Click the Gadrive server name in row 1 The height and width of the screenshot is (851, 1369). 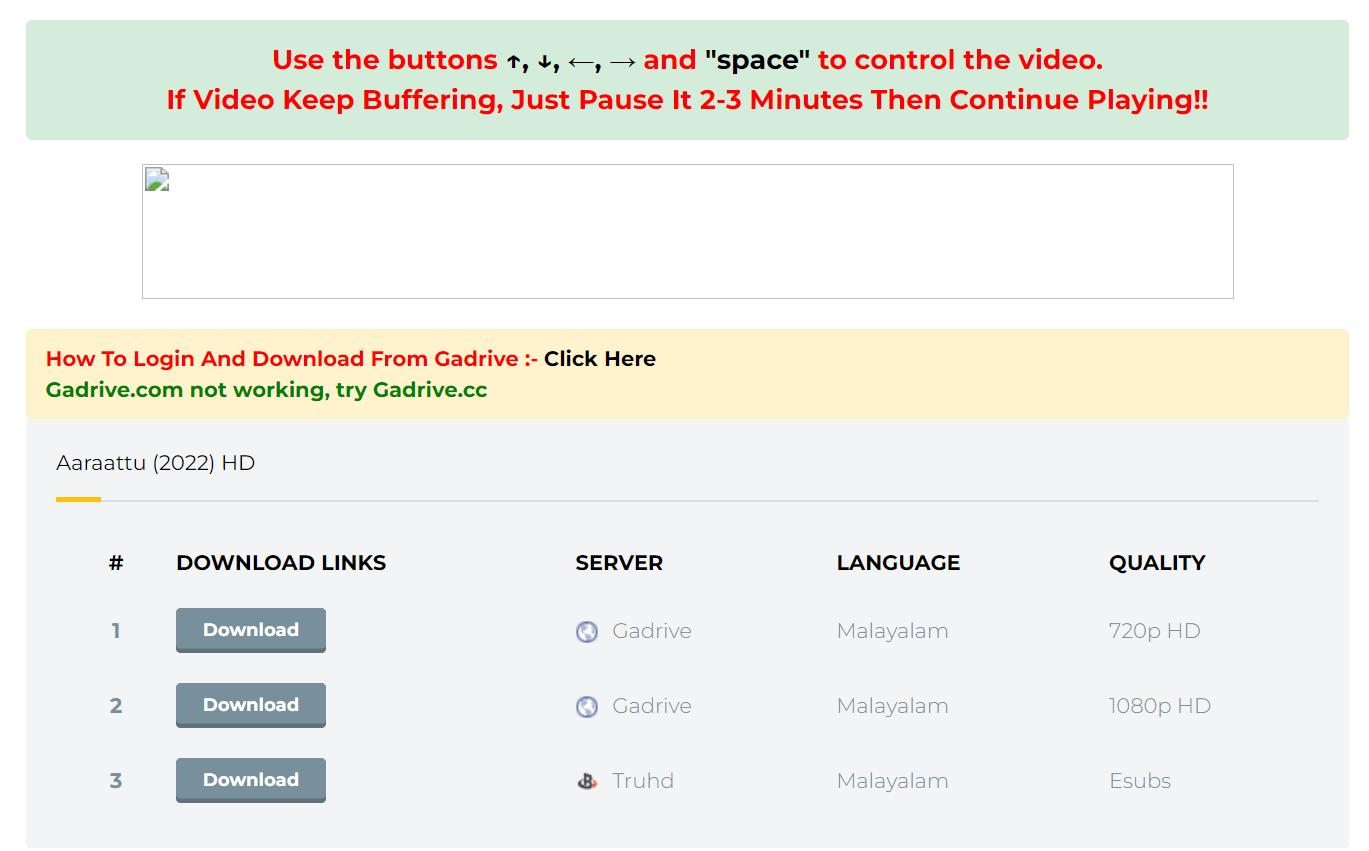pos(652,631)
